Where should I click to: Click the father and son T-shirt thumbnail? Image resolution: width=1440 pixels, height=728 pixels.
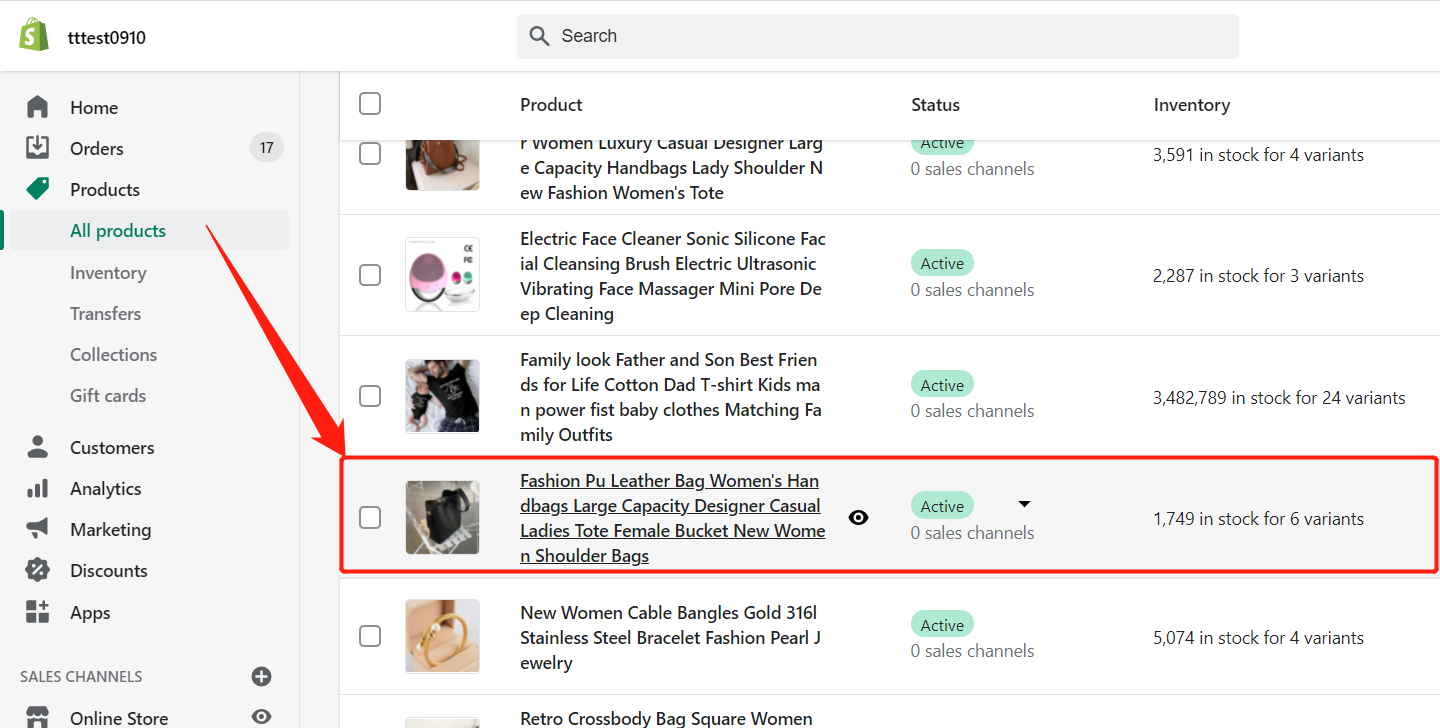tap(442, 396)
